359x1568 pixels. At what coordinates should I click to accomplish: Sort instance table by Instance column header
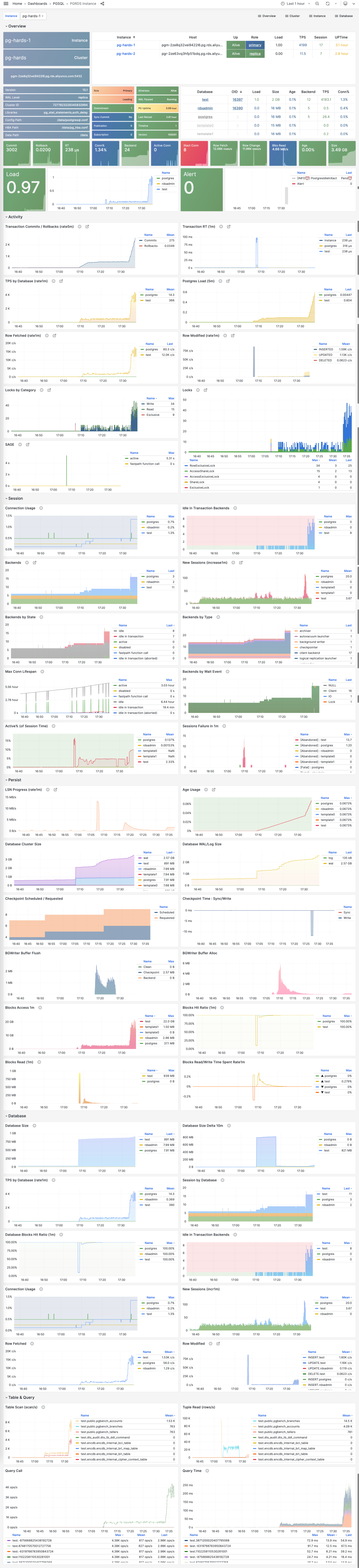click(x=126, y=37)
